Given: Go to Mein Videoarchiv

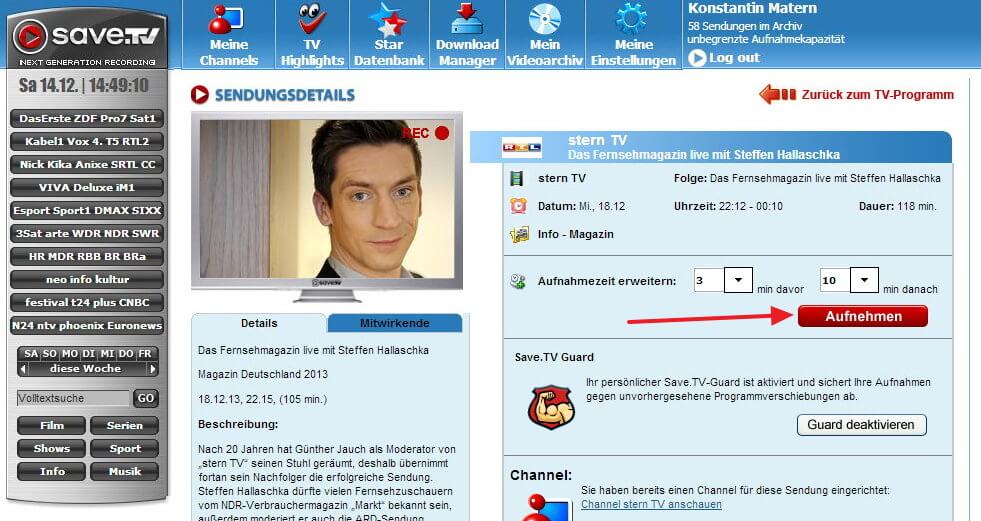Looking at the screenshot, I should click(545, 34).
